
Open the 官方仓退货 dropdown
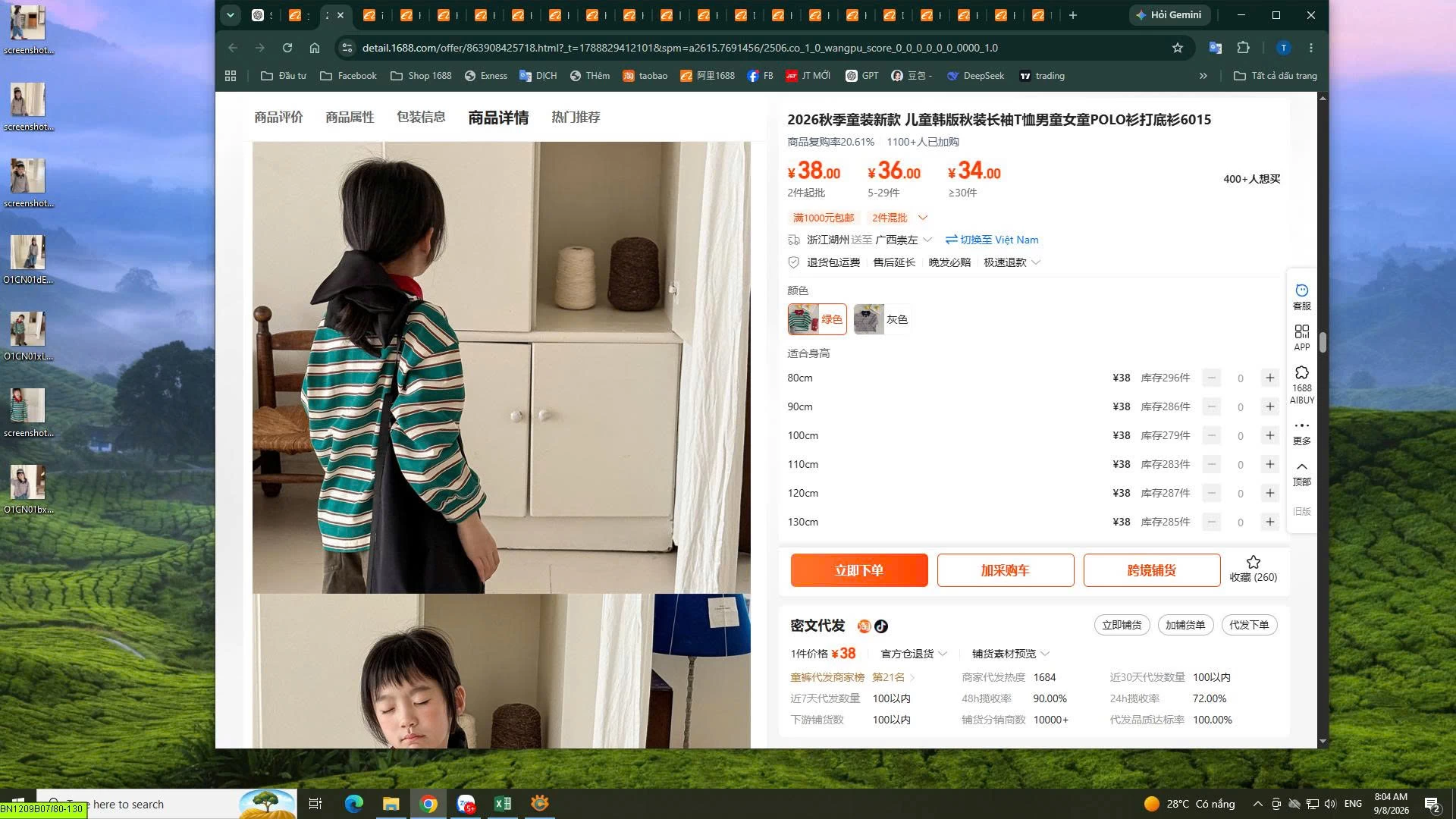(x=914, y=654)
